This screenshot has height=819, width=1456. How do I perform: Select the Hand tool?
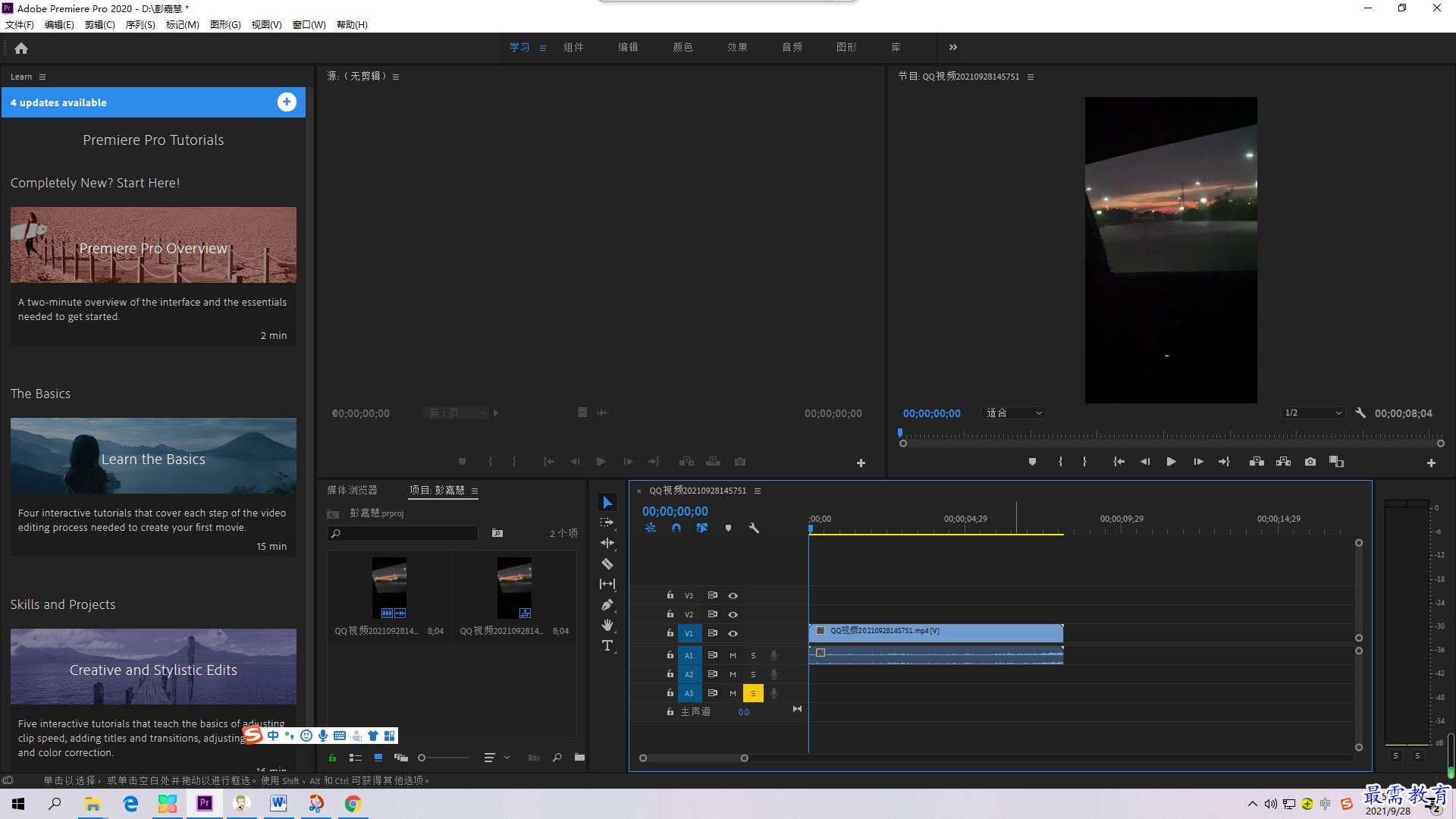pyautogui.click(x=607, y=625)
